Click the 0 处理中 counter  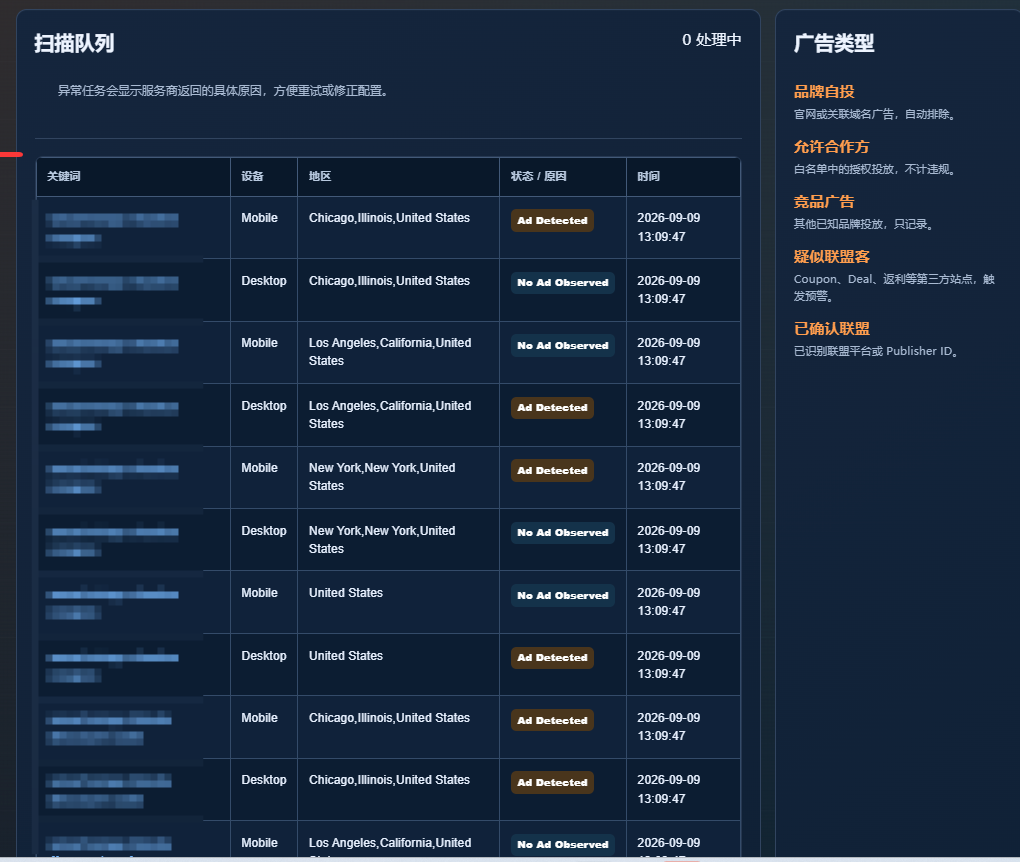tap(711, 40)
